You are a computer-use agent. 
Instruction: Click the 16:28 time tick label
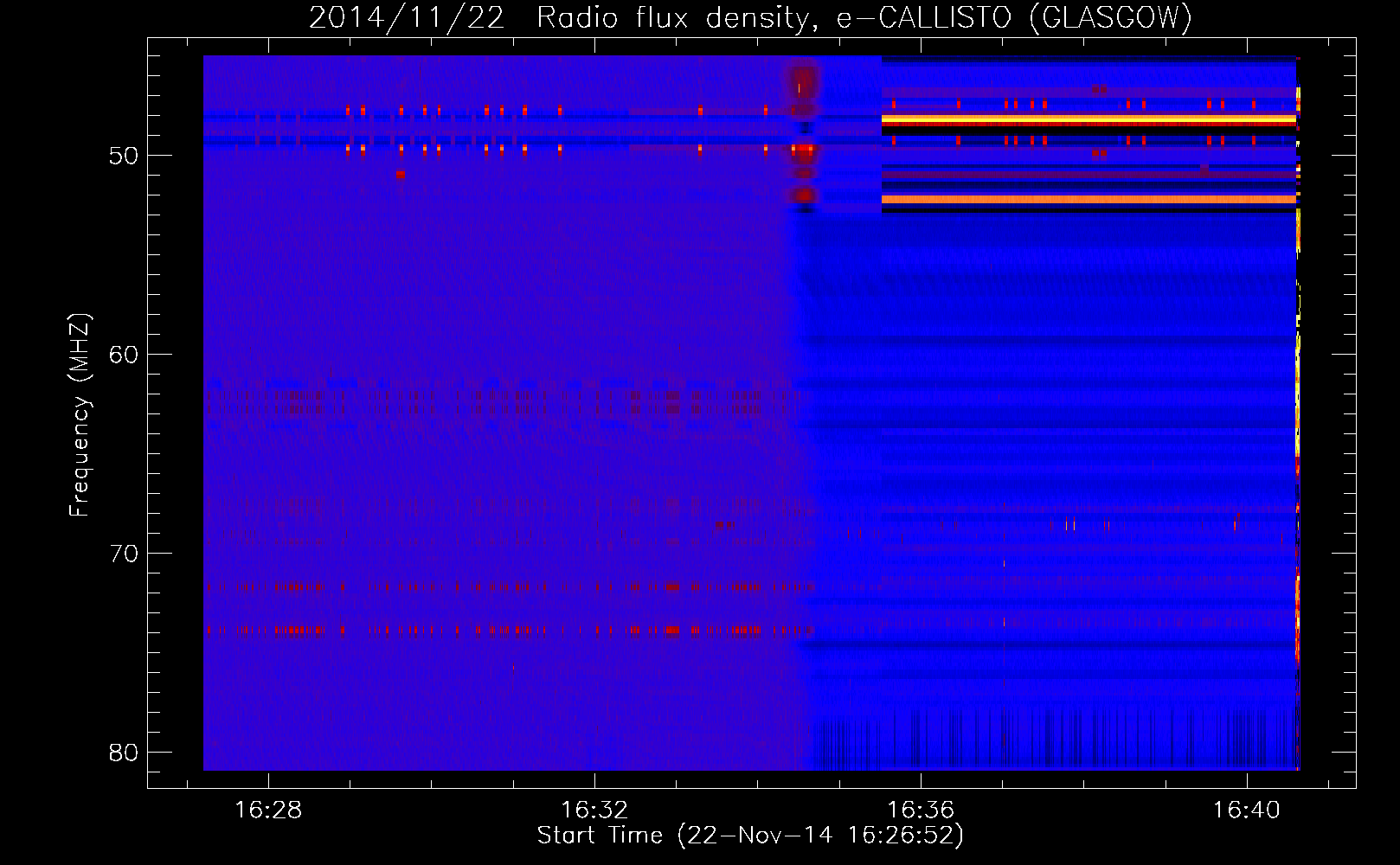[268, 810]
